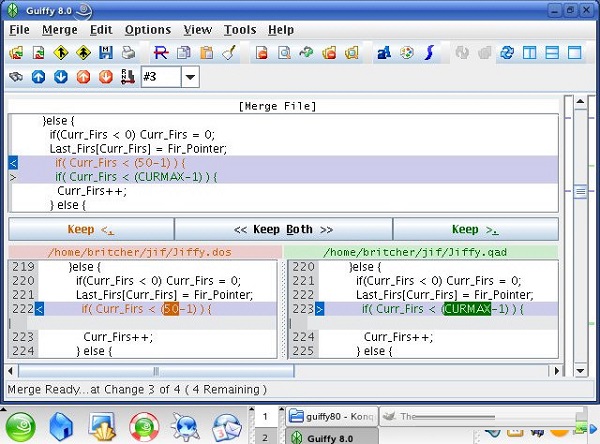The image size is (600, 444).
Task: Click the broom clean-up icon
Action: click(x=229, y=53)
